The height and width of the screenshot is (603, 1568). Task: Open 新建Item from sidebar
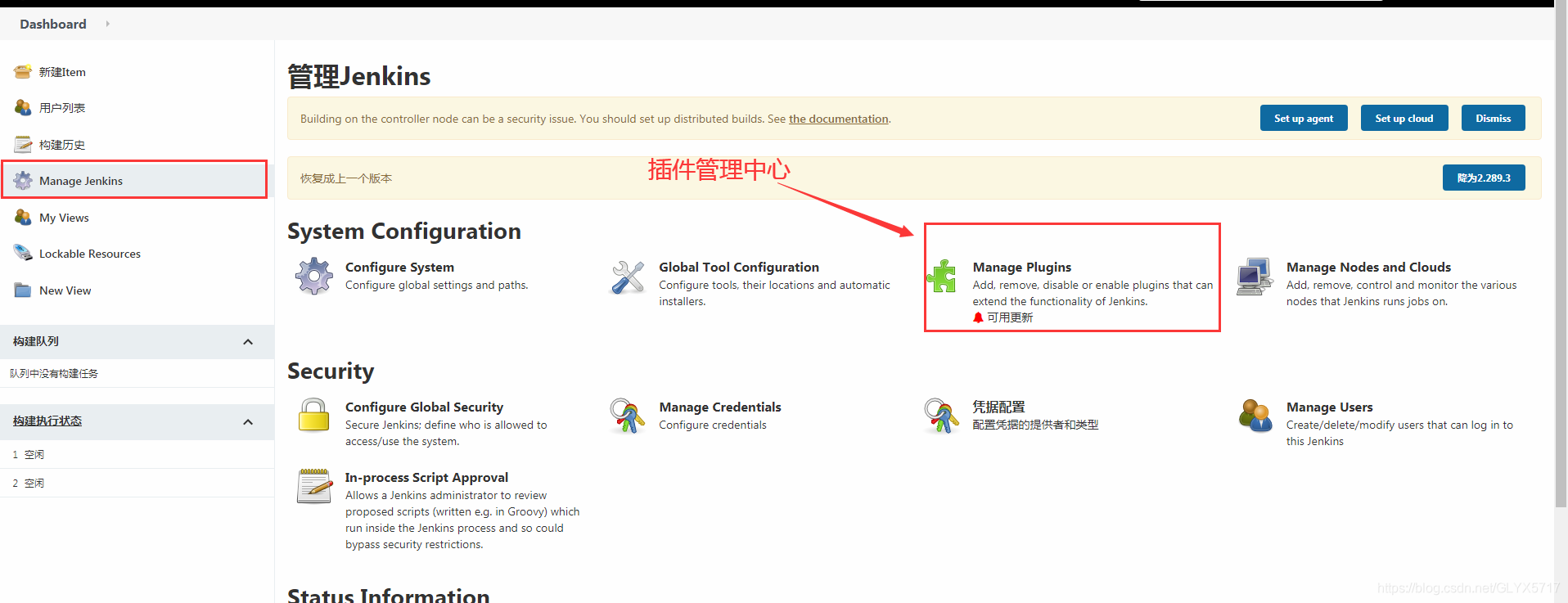pyautogui.click(x=62, y=72)
